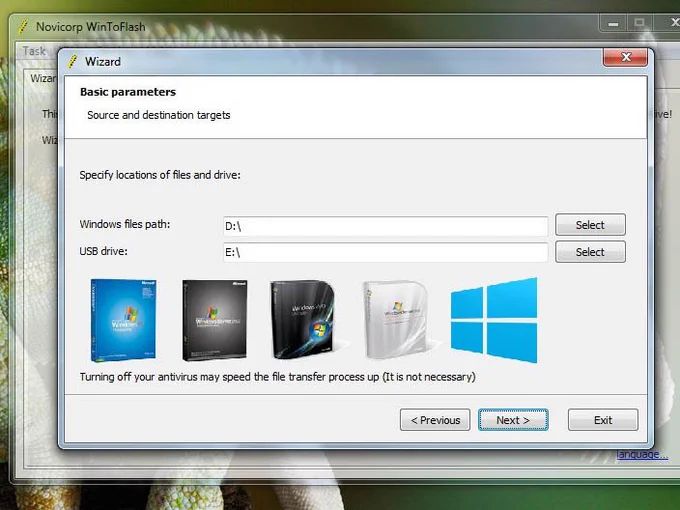This screenshot has width=680, height=510.
Task: Minimize the Novicorp WinToFlash main window
Action: 613,23
